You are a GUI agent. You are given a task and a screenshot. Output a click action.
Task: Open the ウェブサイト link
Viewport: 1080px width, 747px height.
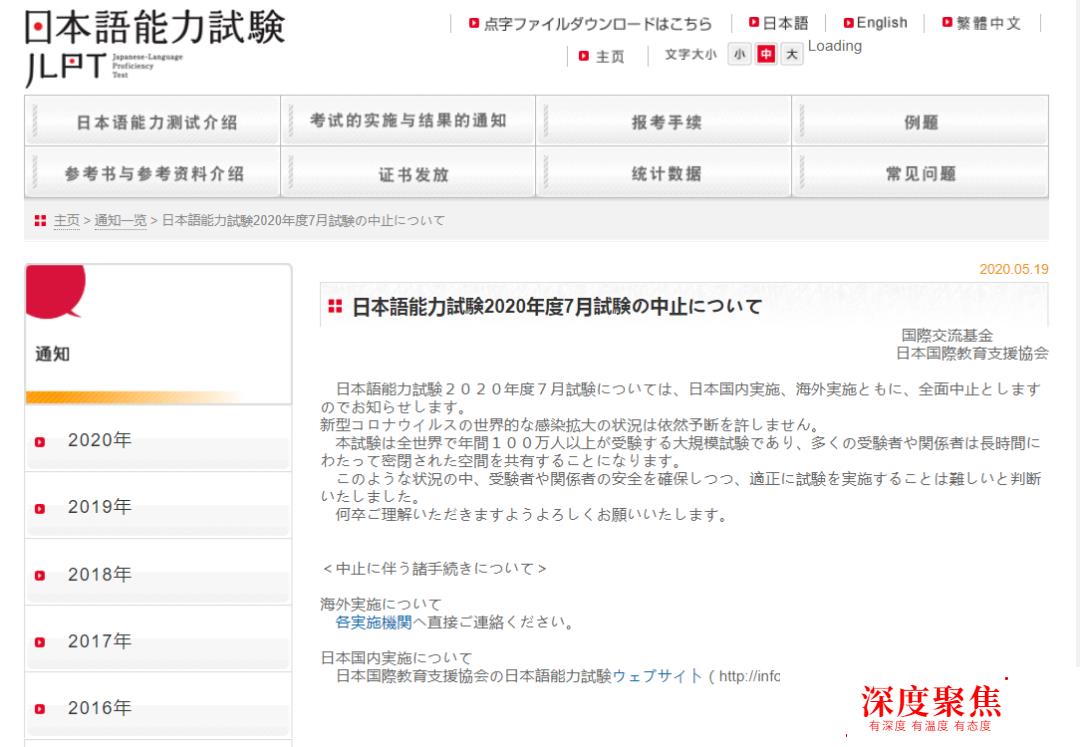coord(656,676)
